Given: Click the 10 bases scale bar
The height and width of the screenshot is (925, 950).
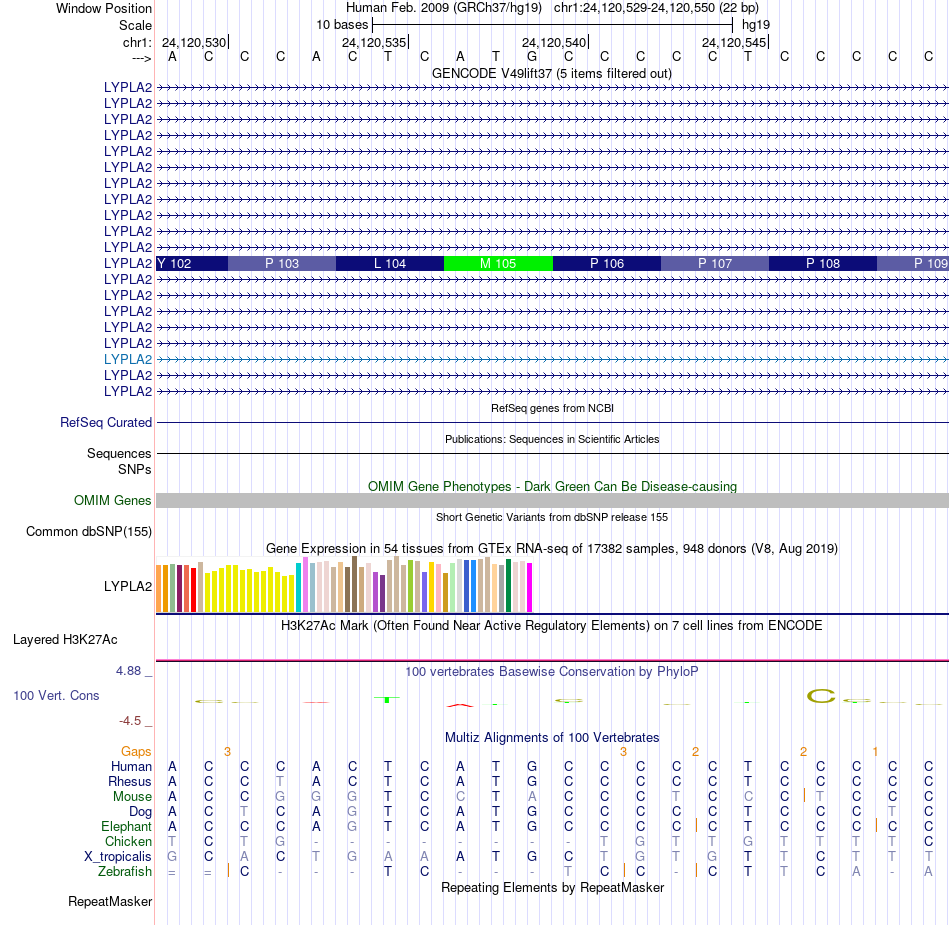Looking at the screenshot, I should coord(553,25).
